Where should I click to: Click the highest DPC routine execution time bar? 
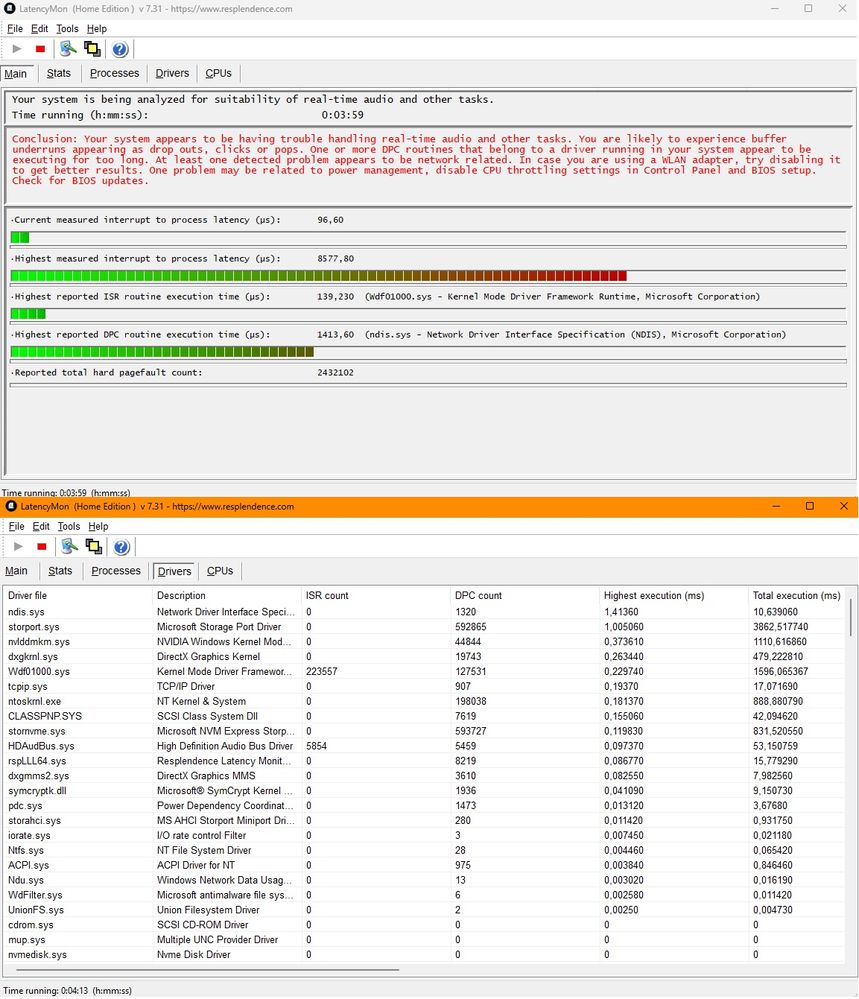tap(428, 352)
